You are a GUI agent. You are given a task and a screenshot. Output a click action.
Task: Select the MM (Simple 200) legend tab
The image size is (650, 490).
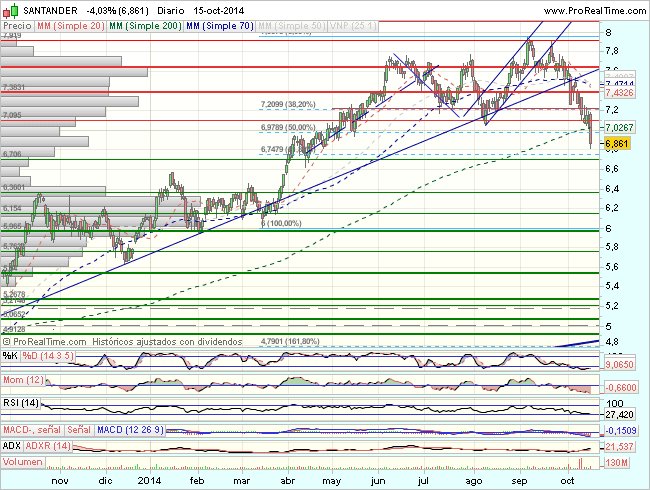pos(145,26)
